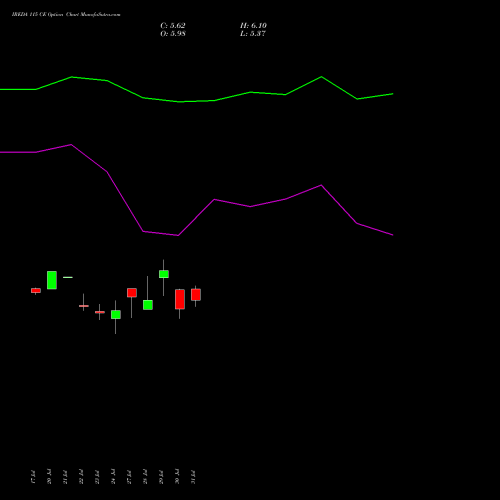Screen dimensions: 500x500
Task: Click the tall green candlestick for 20 Jul
Action: point(52,280)
